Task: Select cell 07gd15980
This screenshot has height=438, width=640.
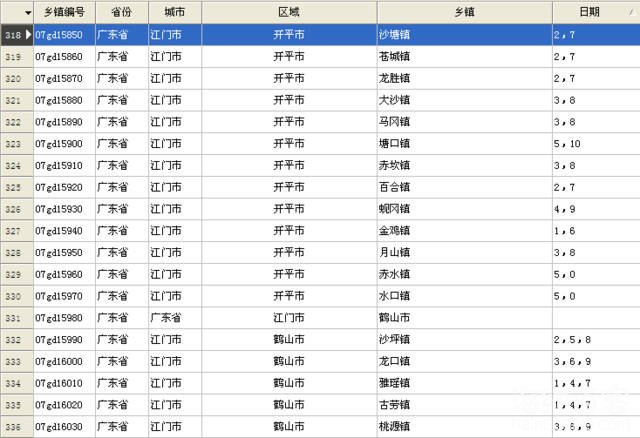Action: [64, 318]
